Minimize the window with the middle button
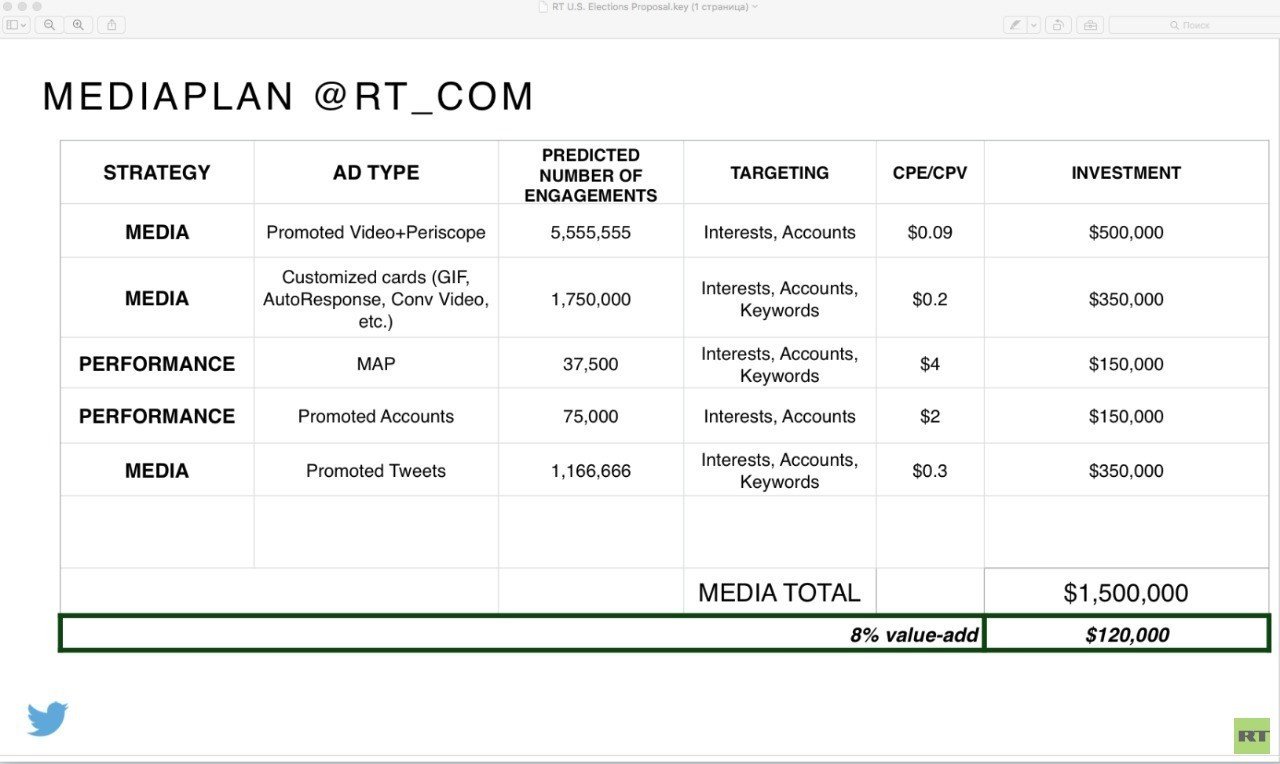The width and height of the screenshot is (1280, 764). tap(23, 6)
